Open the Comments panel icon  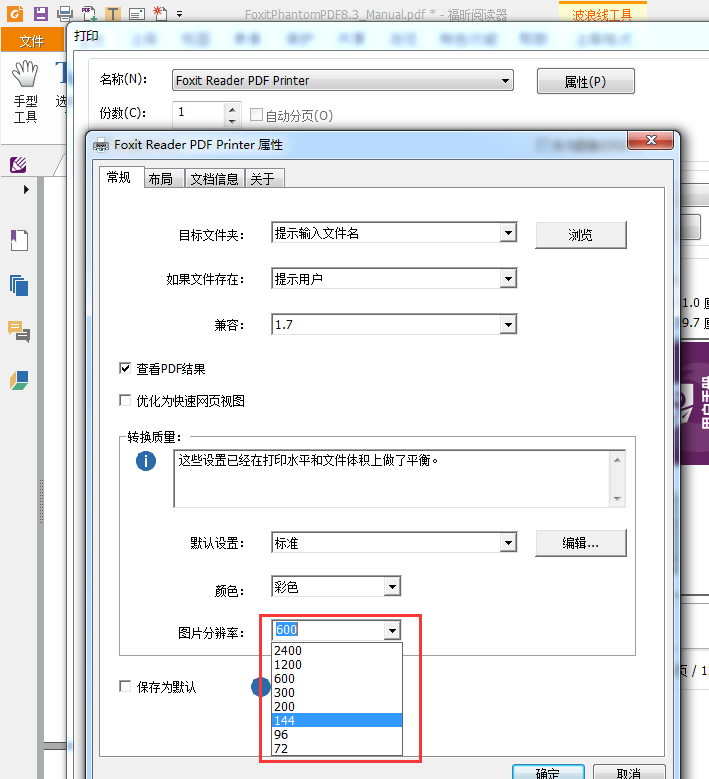(x=19, y=331)
